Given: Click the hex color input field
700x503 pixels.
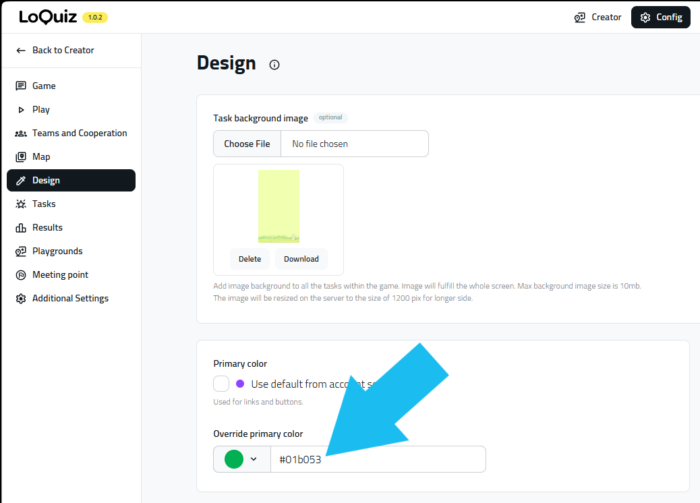Looking at the screenshot, I should 378,459.
